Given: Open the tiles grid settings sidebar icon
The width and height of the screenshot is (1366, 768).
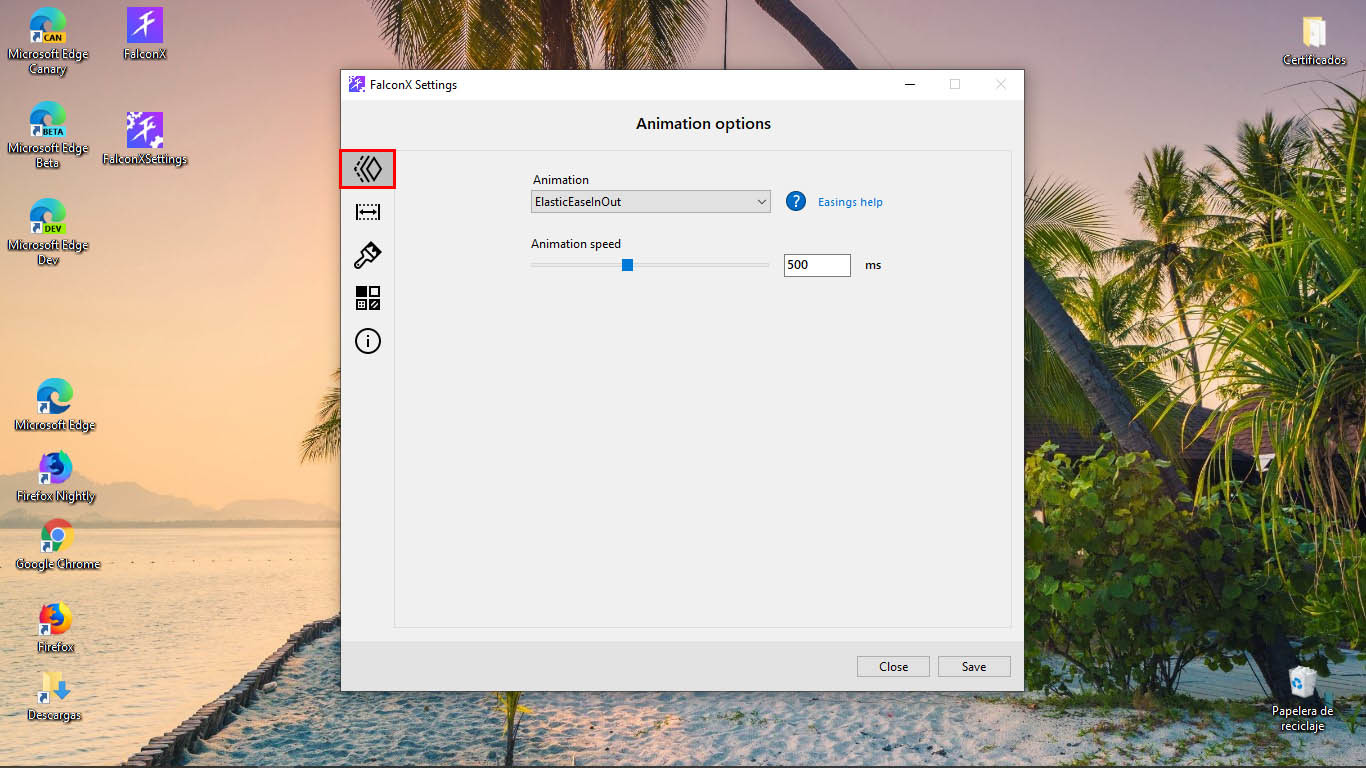Looking at the screenshot, I should (368, 298).
